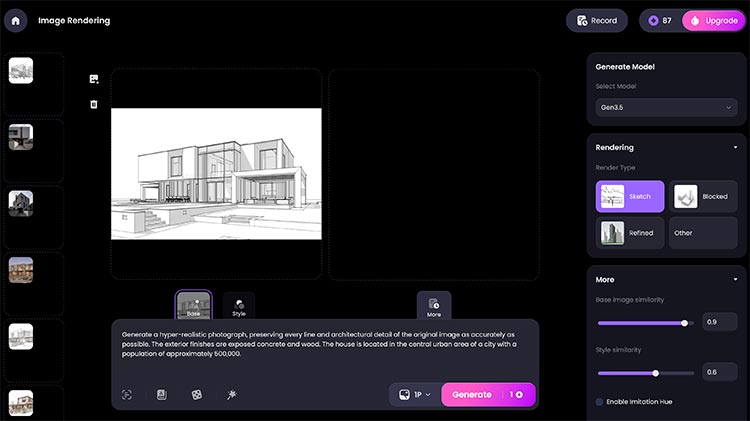Click the Generate Model heading
Screen dimensions: 750x421
click(625, 67)
